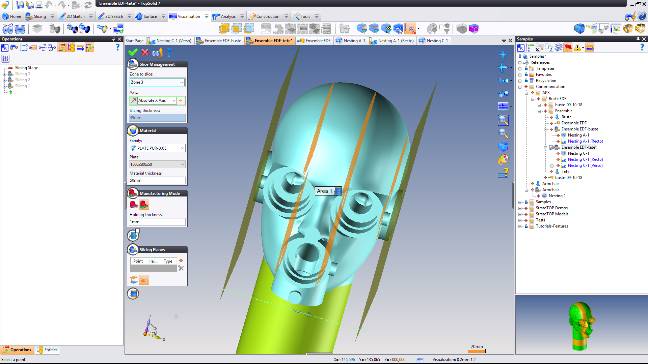Select Tutorials-Features item in project tree
The width and height of the screenshot is (648, 364).
click(x=552, y=226)
